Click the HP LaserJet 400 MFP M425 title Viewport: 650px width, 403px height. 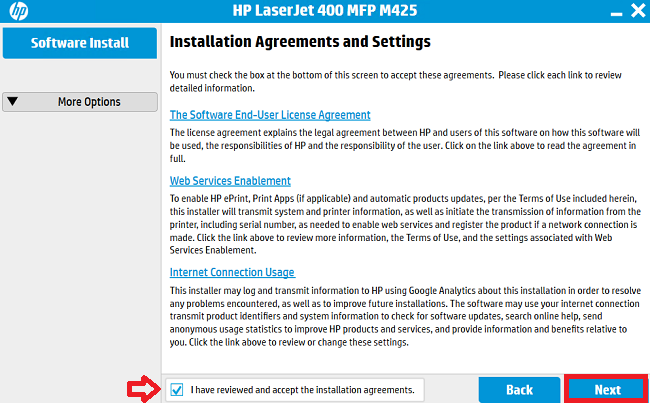click(x=325, y=10)
